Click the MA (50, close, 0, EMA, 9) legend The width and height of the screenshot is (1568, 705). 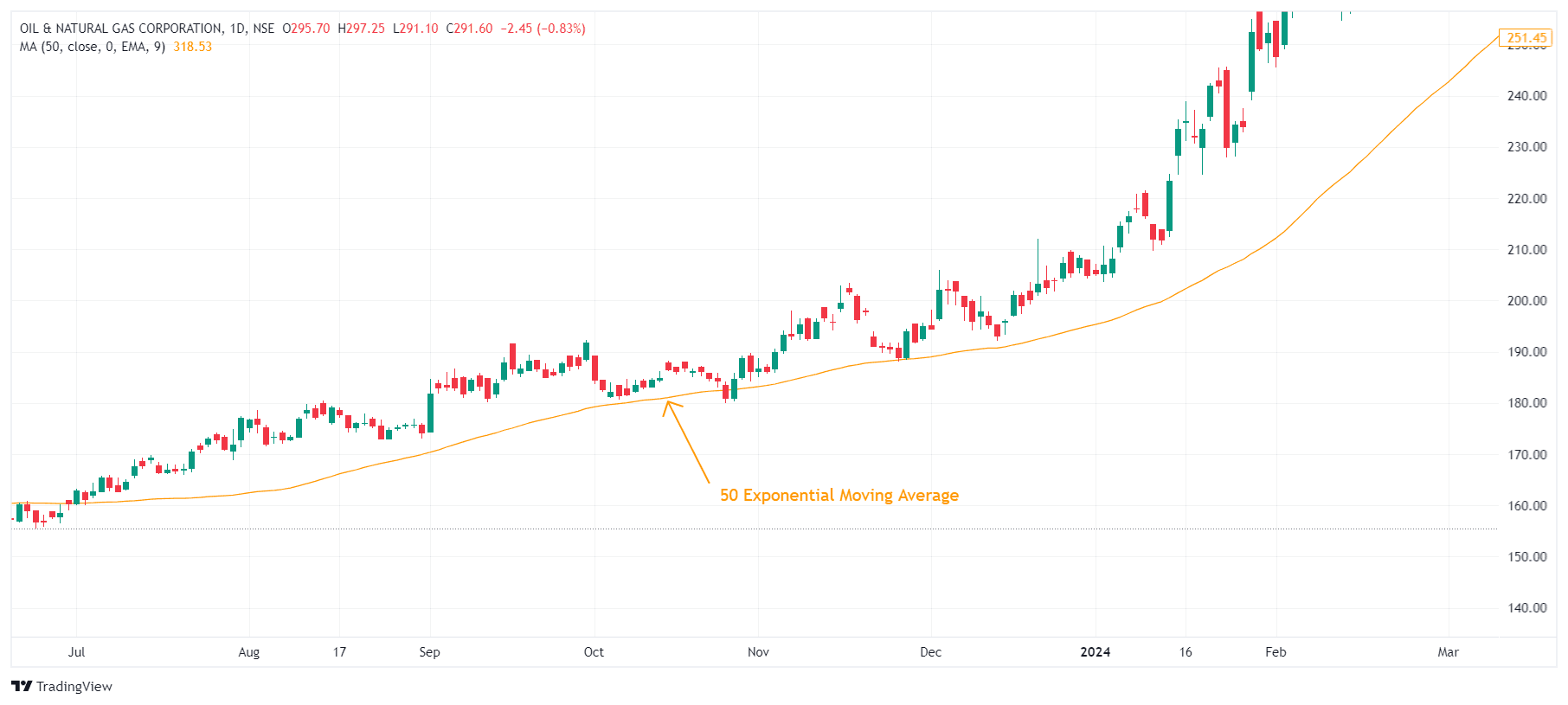[x=93, y=47]
